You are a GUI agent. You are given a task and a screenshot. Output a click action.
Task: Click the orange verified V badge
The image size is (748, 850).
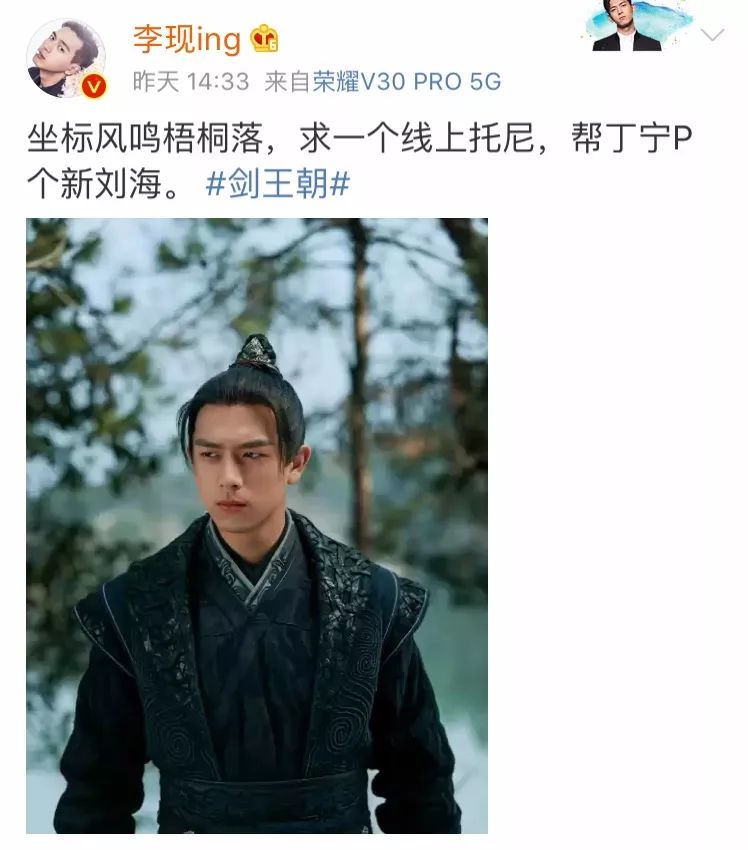tap(94, 86)
